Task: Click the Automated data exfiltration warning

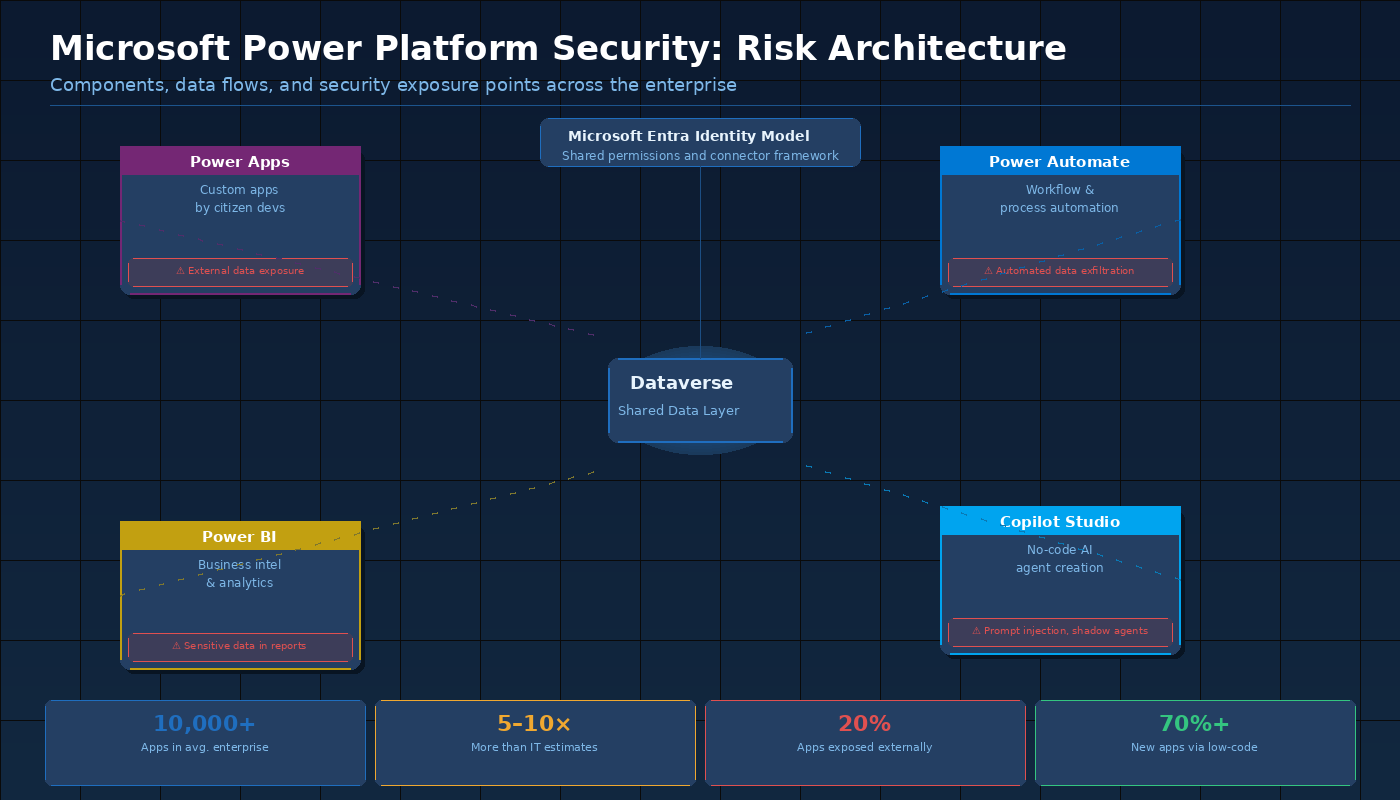Action: [1060, 271]
